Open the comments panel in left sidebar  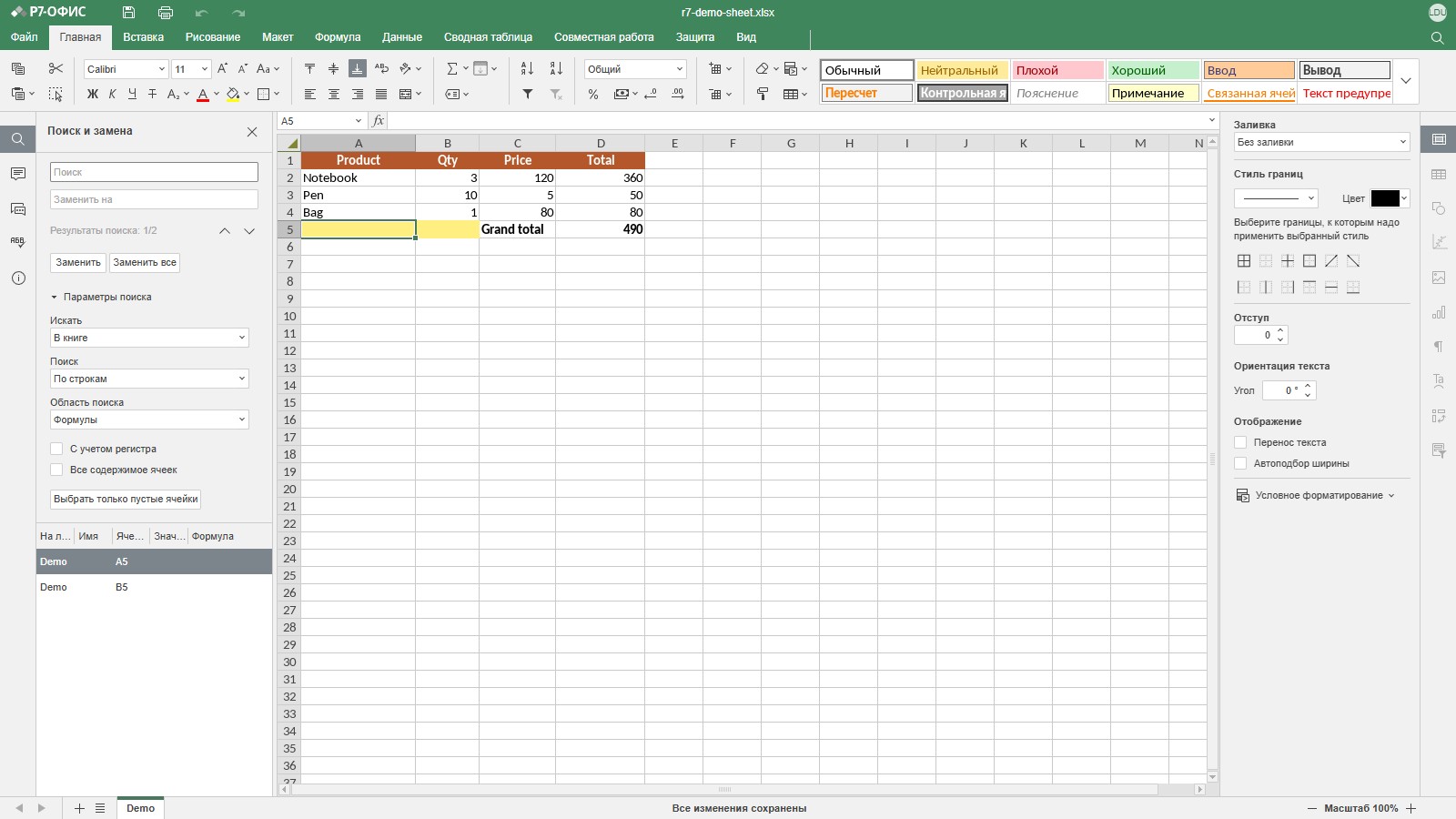click(18, 174)
